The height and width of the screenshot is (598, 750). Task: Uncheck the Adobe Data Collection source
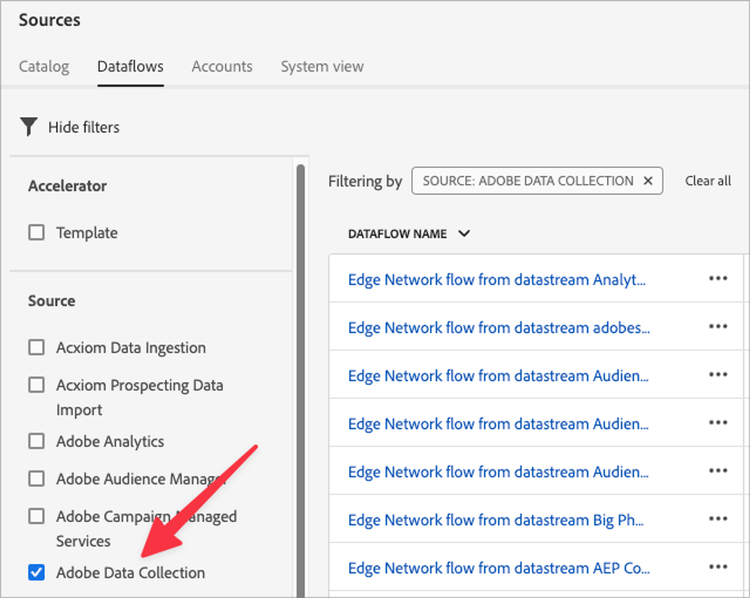click(36, 572)
